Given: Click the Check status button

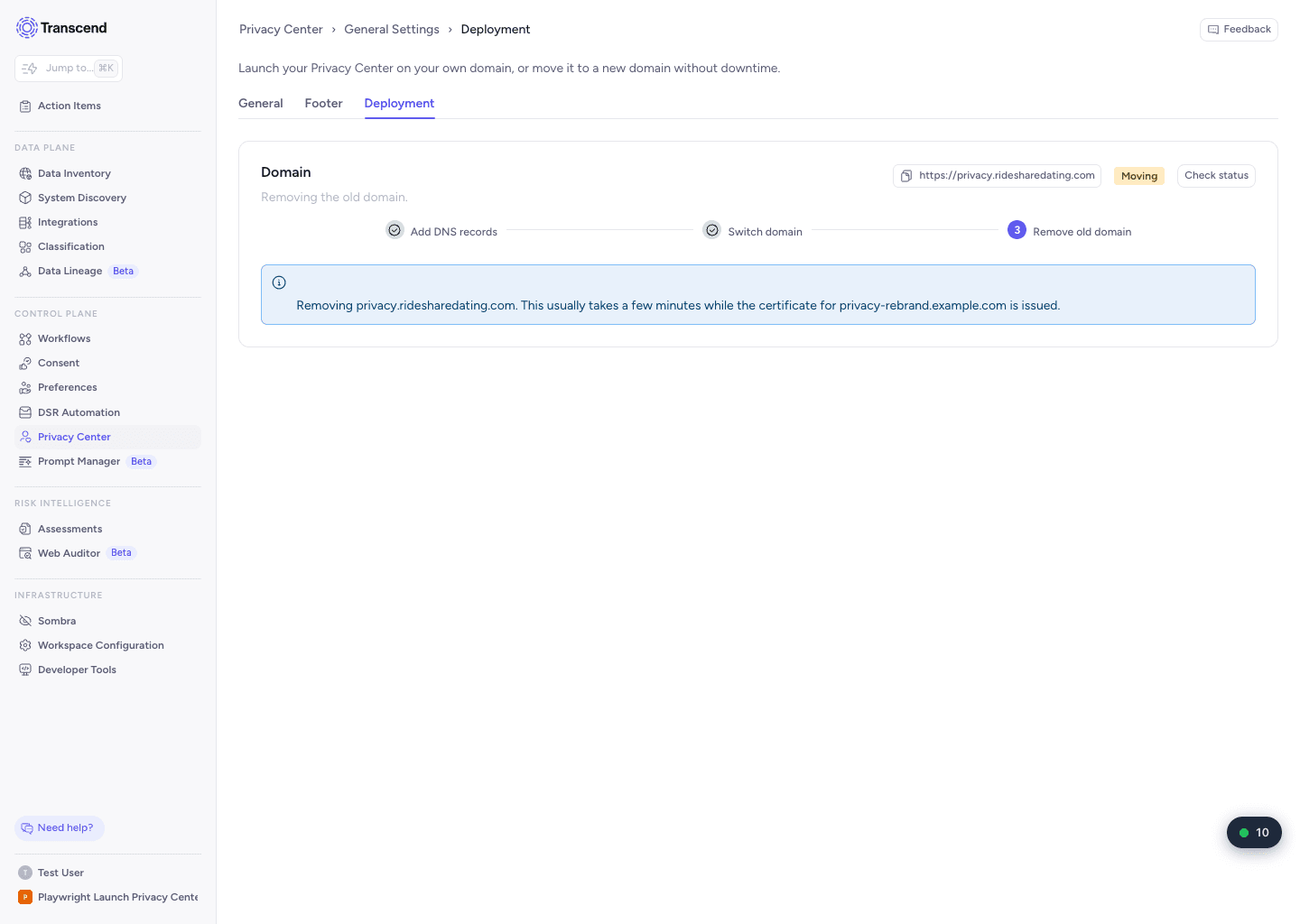Looking at the screenshot, I should 1216,176.
